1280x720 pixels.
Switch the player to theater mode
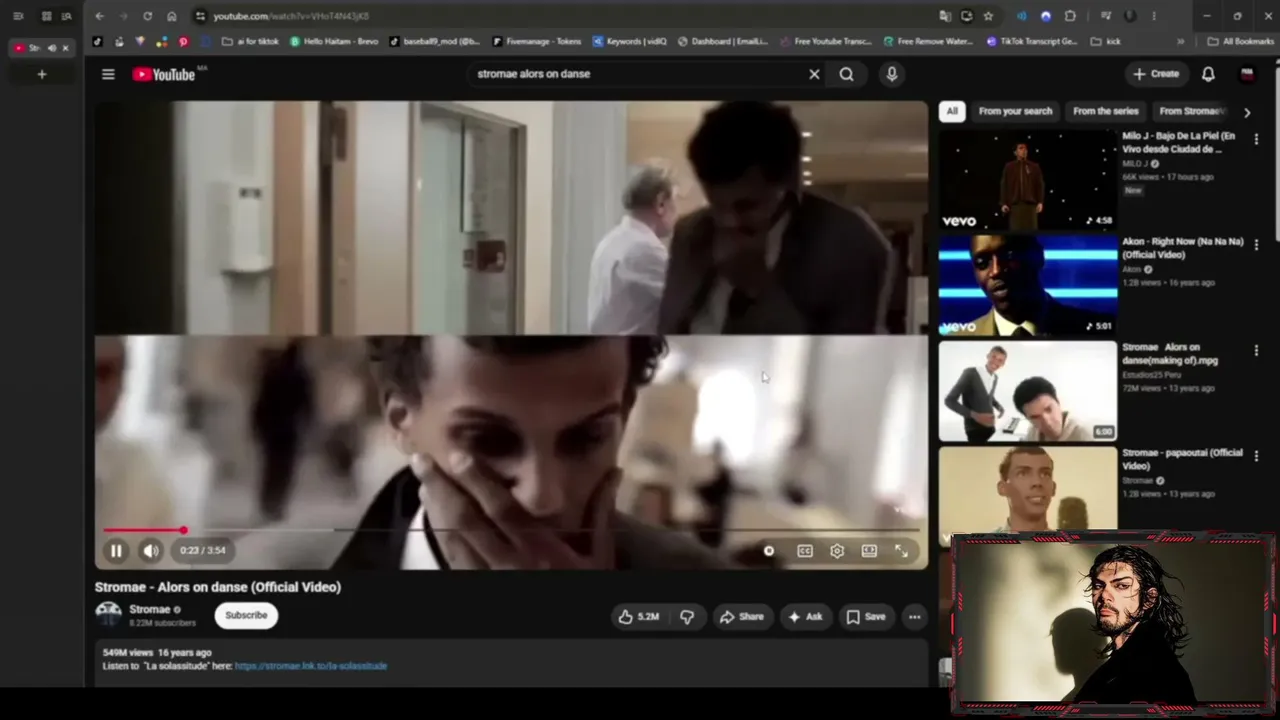click(869, 551)
